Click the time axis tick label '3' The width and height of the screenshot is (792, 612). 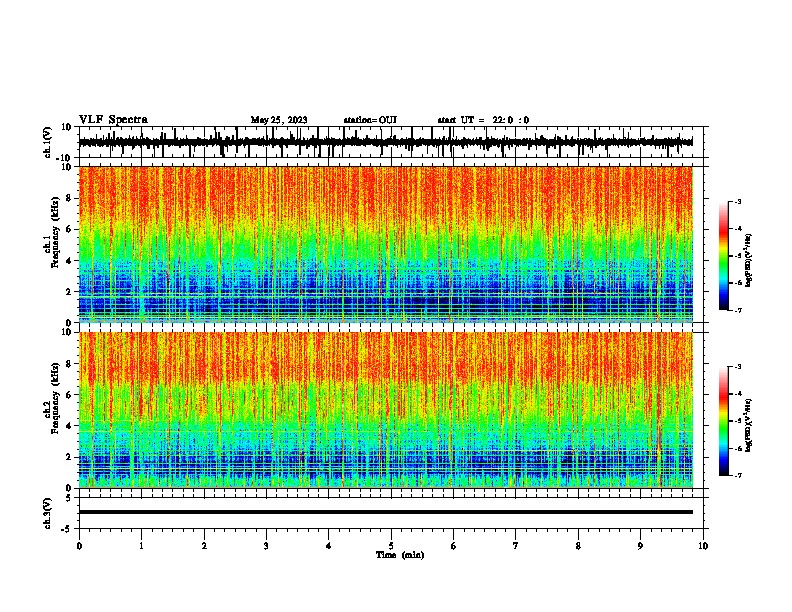266,546
